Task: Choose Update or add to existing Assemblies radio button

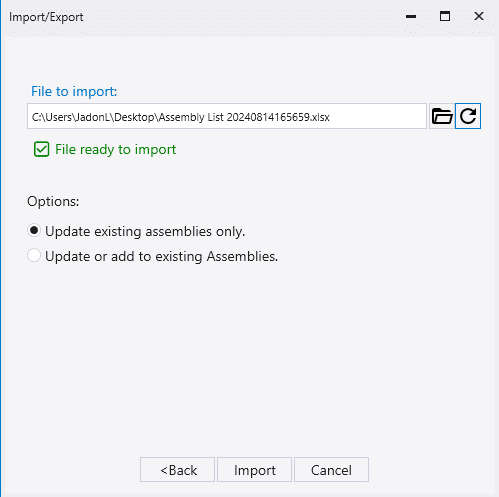Action: 34,256
